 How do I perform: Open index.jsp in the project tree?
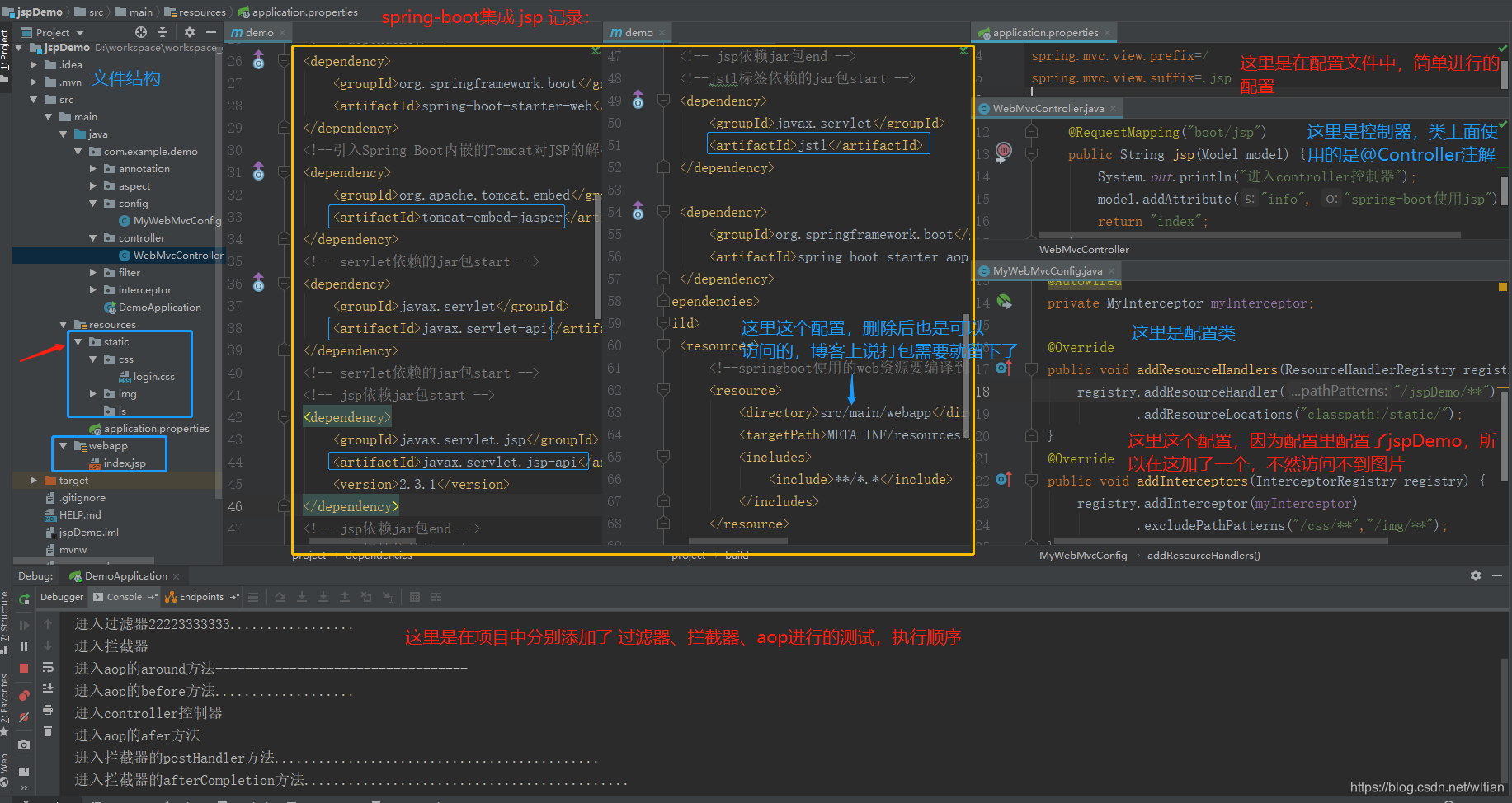point(117,463)
